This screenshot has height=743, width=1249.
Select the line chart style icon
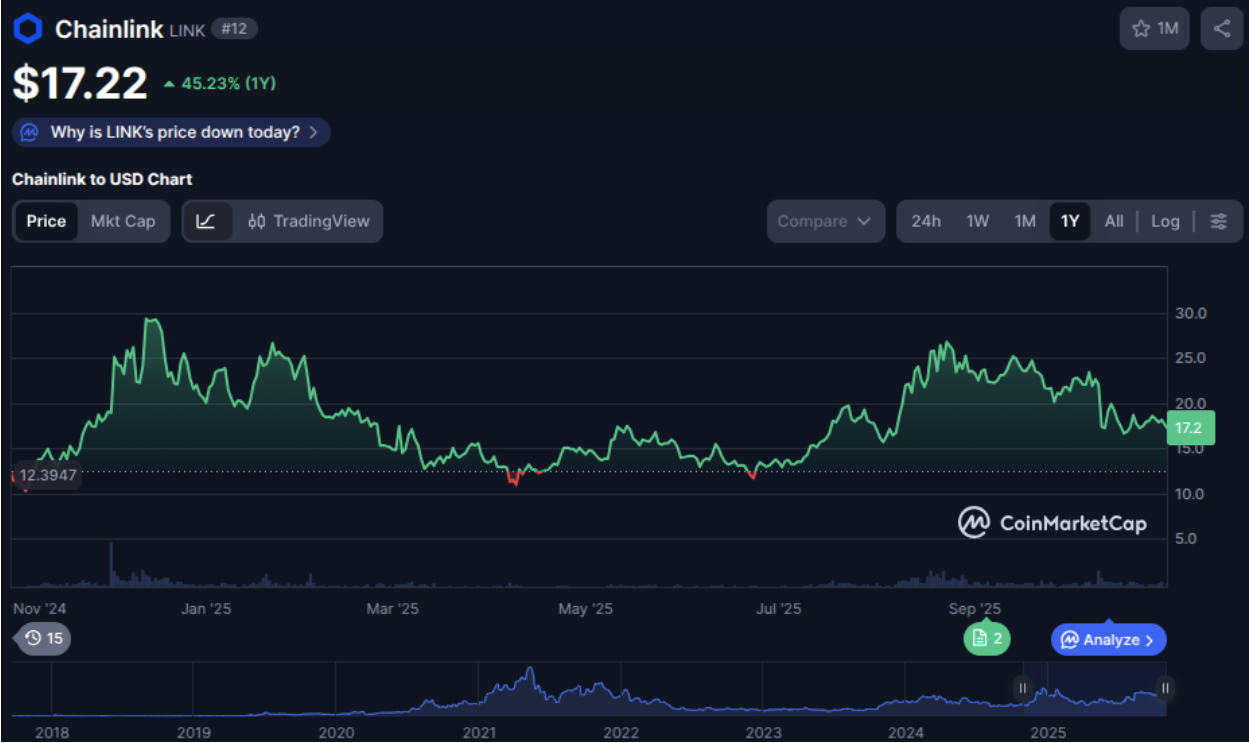click(x=207, y=221)
